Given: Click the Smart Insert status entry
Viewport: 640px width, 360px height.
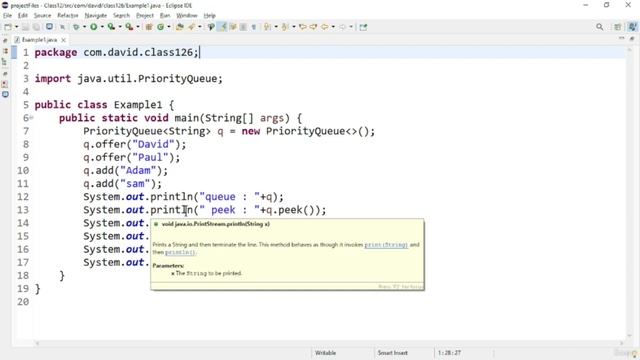Looking at the screenshot, I should point(392,353).
